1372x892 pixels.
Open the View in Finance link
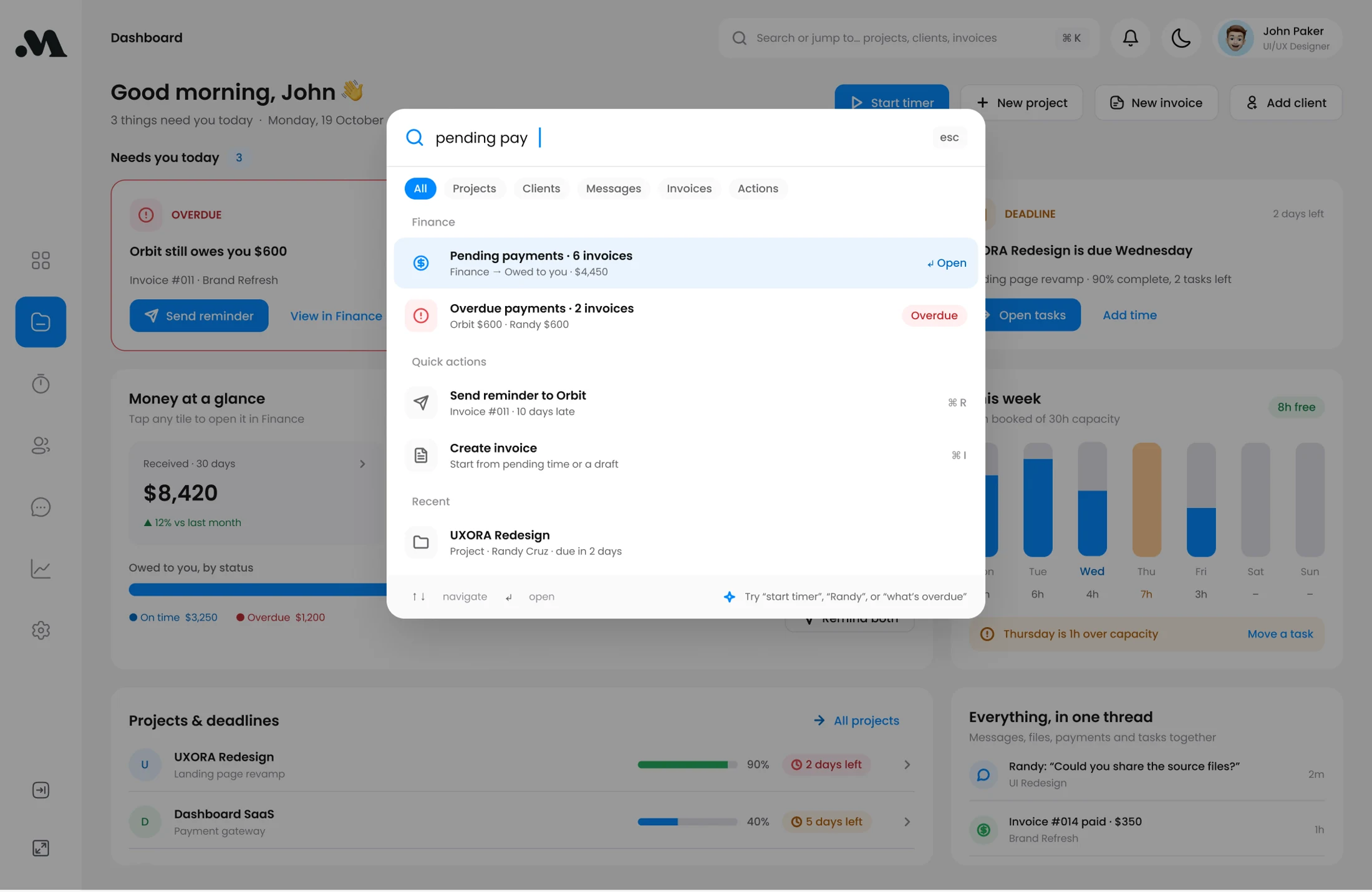(x=336, y=316)
